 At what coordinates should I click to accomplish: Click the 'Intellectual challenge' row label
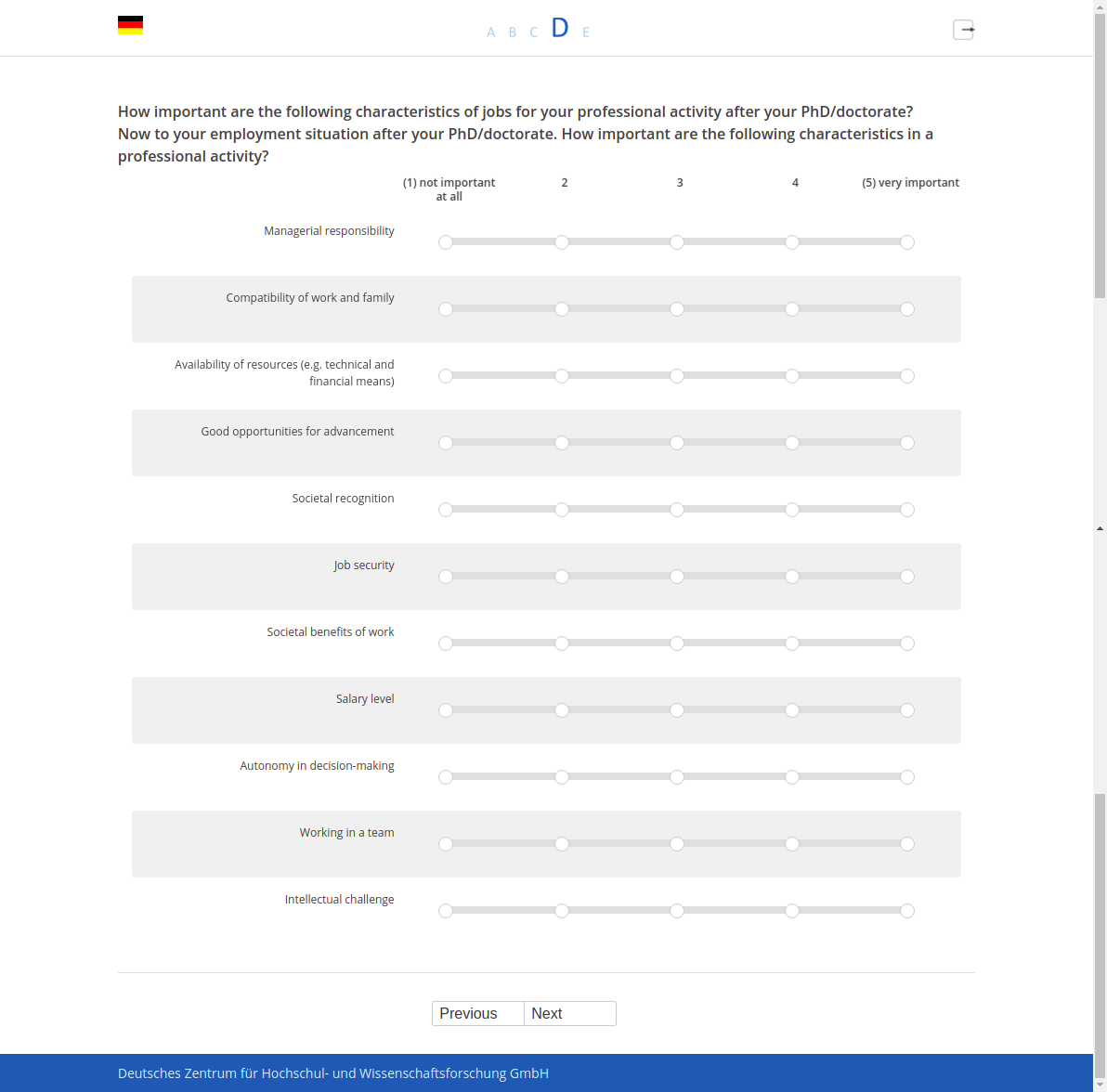click(x=340, y=899)
